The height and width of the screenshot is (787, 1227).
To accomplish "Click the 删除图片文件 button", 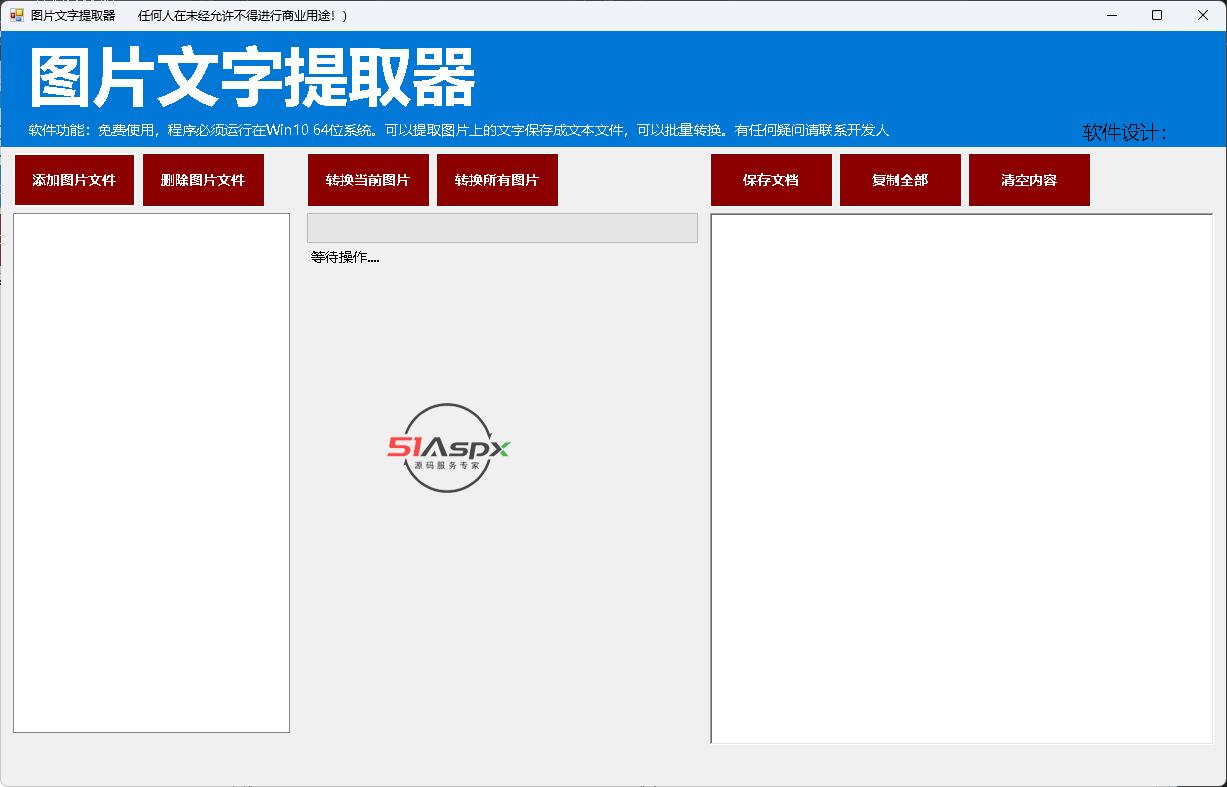I will point(203,180).
